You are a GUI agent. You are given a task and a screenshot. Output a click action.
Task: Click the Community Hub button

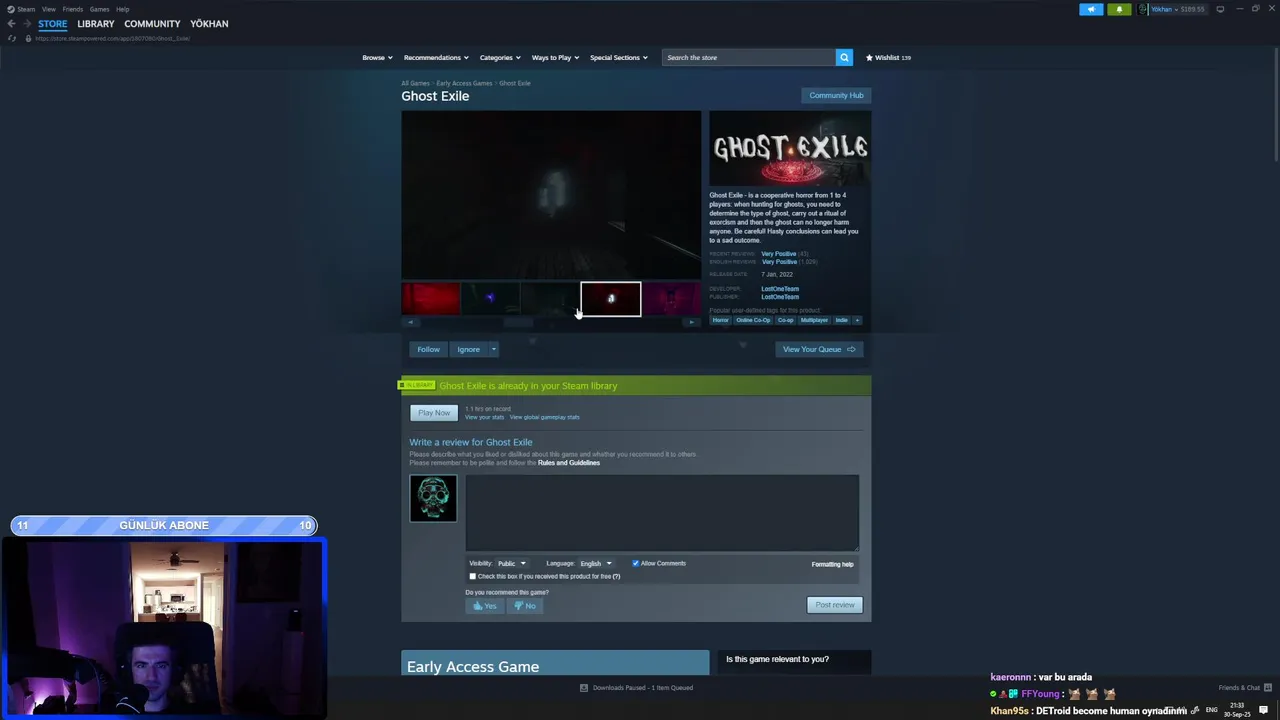pyautogui.click(x=836, y=95)
